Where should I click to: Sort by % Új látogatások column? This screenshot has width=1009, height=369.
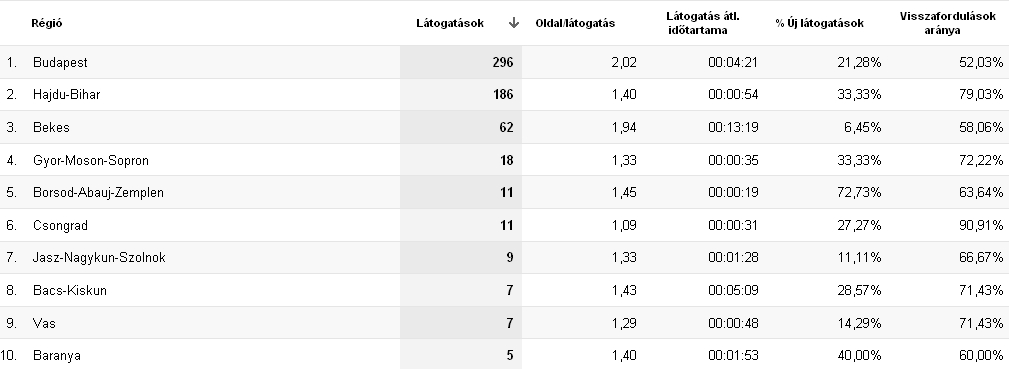click(x=819, y=23)
